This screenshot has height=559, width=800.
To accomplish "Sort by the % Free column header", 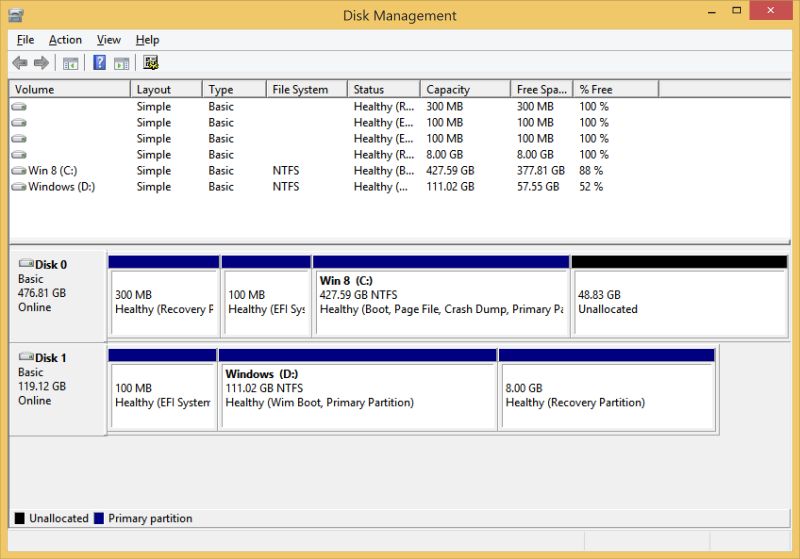I will [x=616, y=89].
